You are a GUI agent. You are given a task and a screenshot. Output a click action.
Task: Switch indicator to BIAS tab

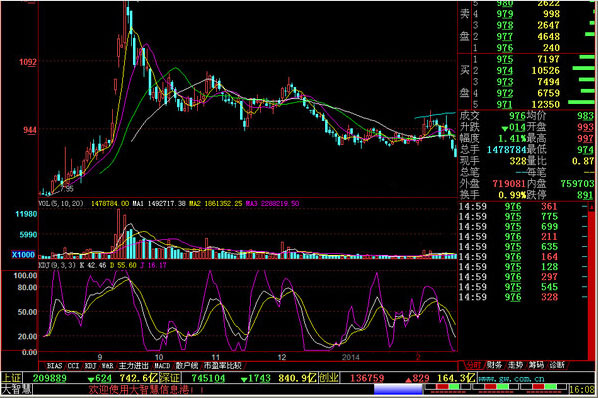pos(54,366)
